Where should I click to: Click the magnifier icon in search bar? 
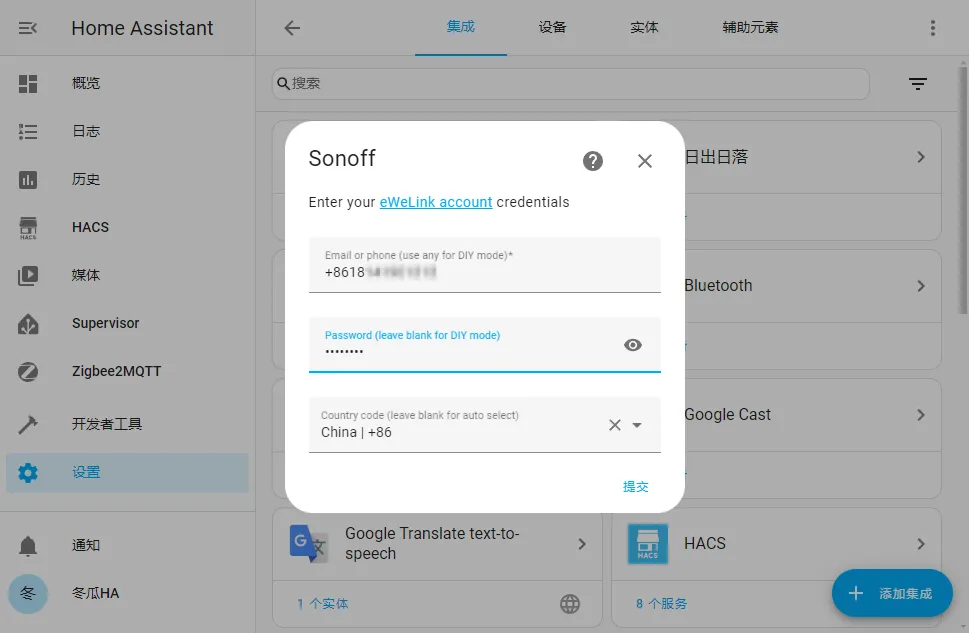[x=283, y=83]
